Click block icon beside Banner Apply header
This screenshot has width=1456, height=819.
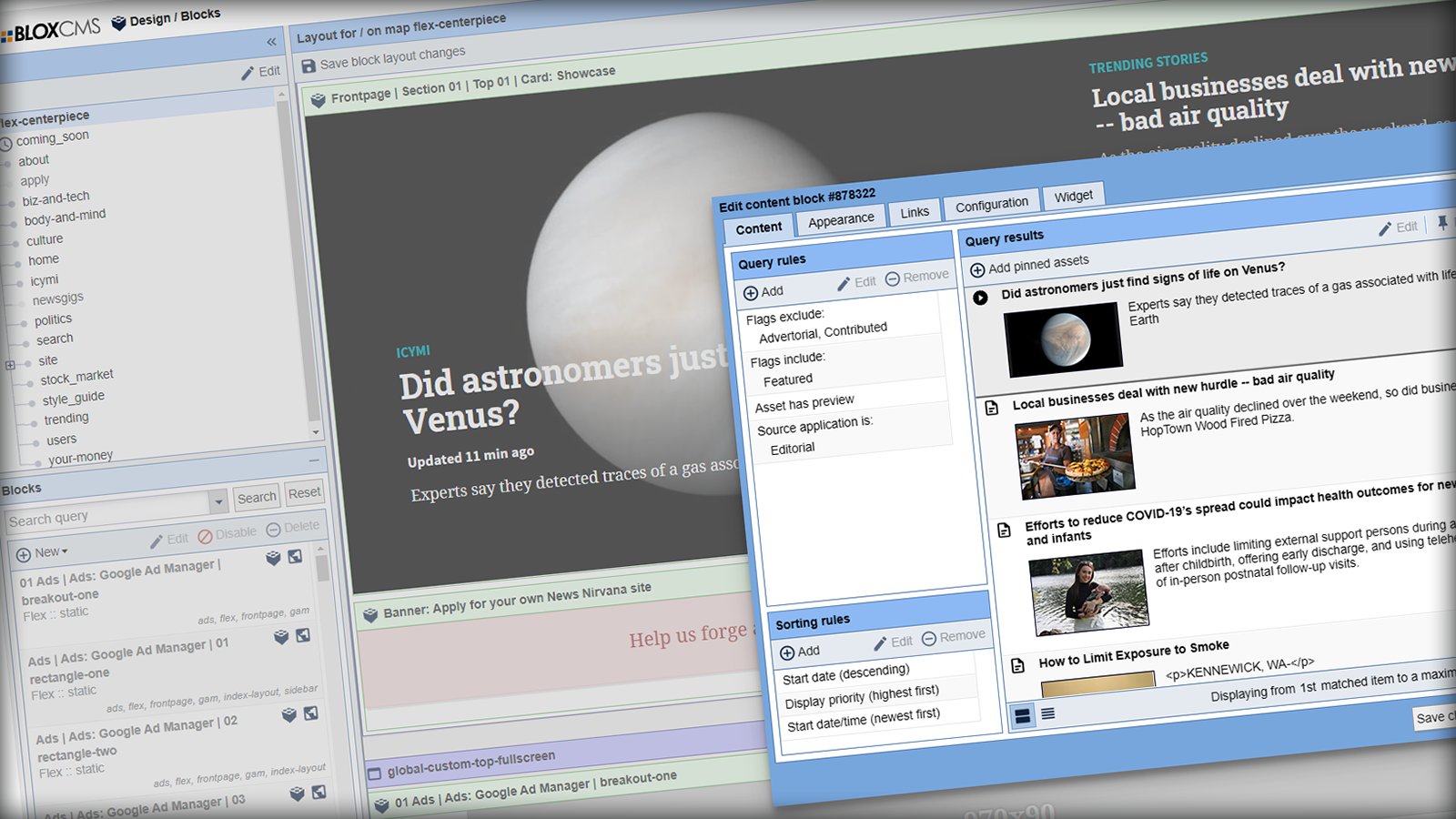(370, 615)
